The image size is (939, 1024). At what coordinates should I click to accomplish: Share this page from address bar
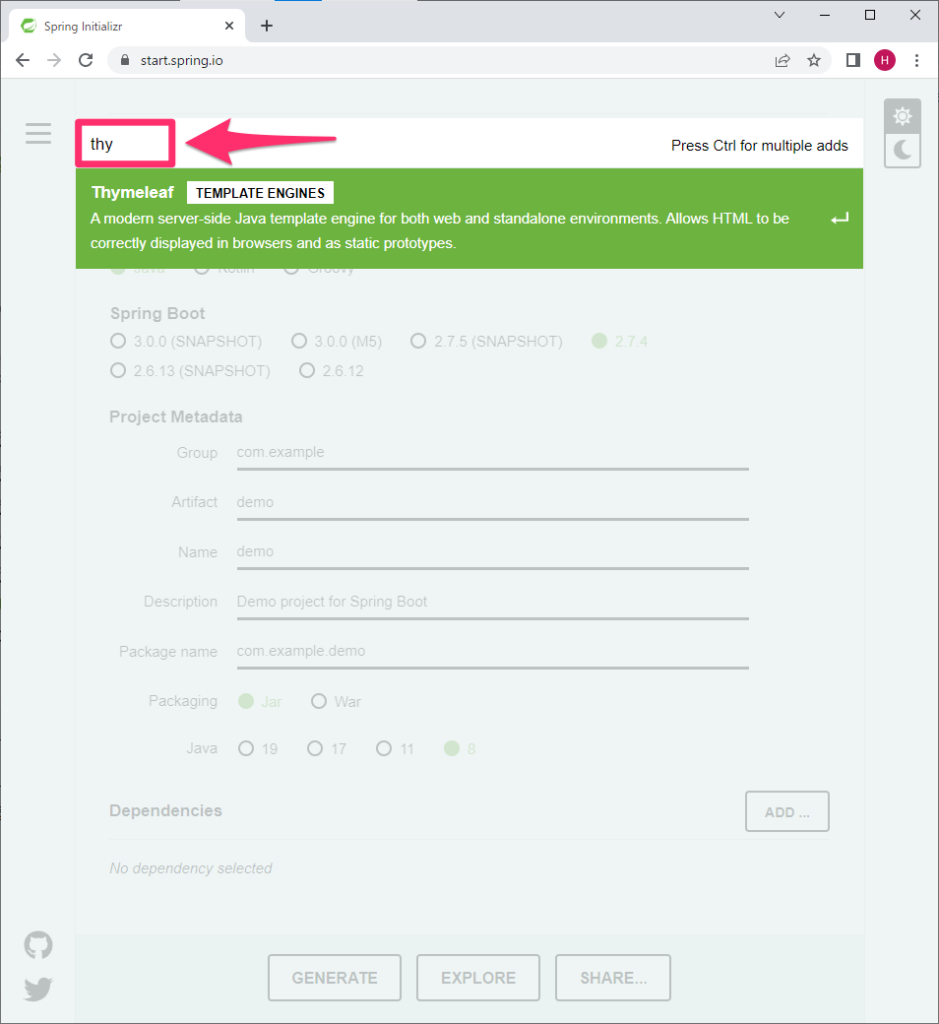click(782, 60)
